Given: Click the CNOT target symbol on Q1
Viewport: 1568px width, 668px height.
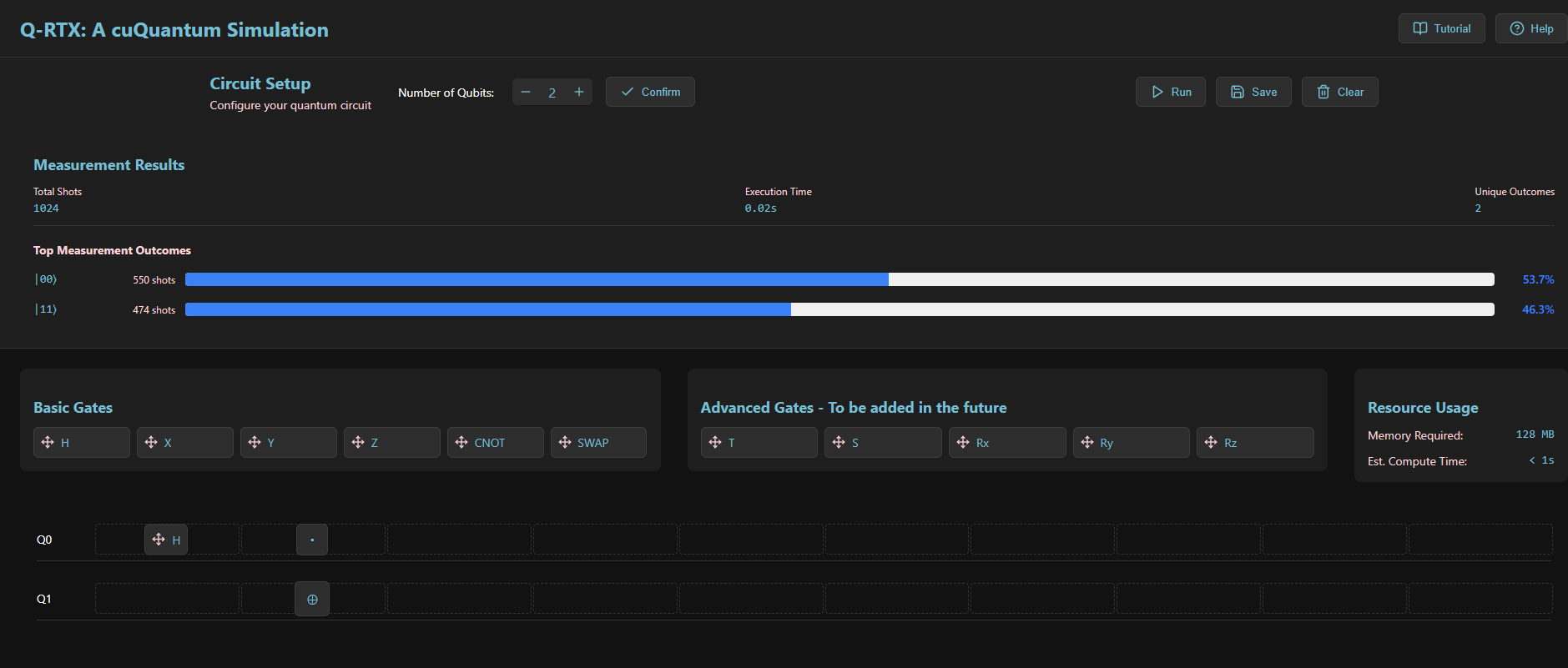Looking at the screenshot, I should pos(312,599).
